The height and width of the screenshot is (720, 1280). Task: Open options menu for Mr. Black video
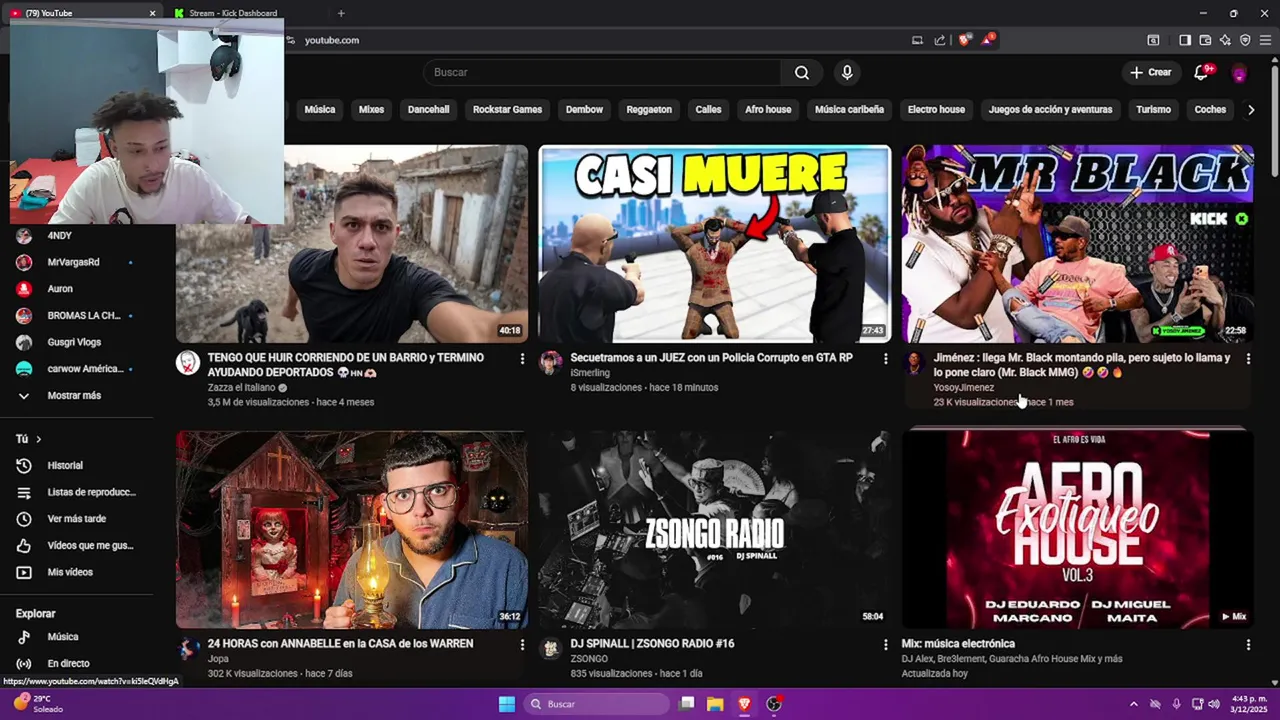point(1248,358)
